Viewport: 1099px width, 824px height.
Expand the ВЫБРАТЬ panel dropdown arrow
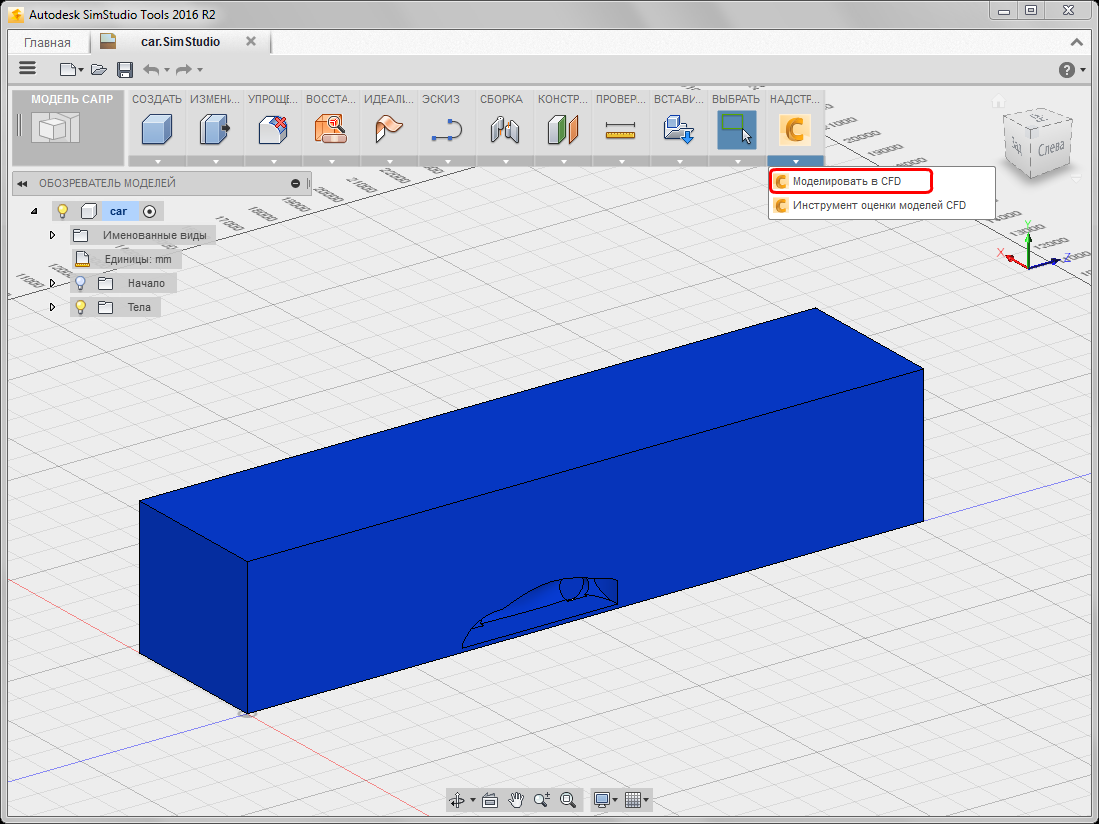pos(737,162)
